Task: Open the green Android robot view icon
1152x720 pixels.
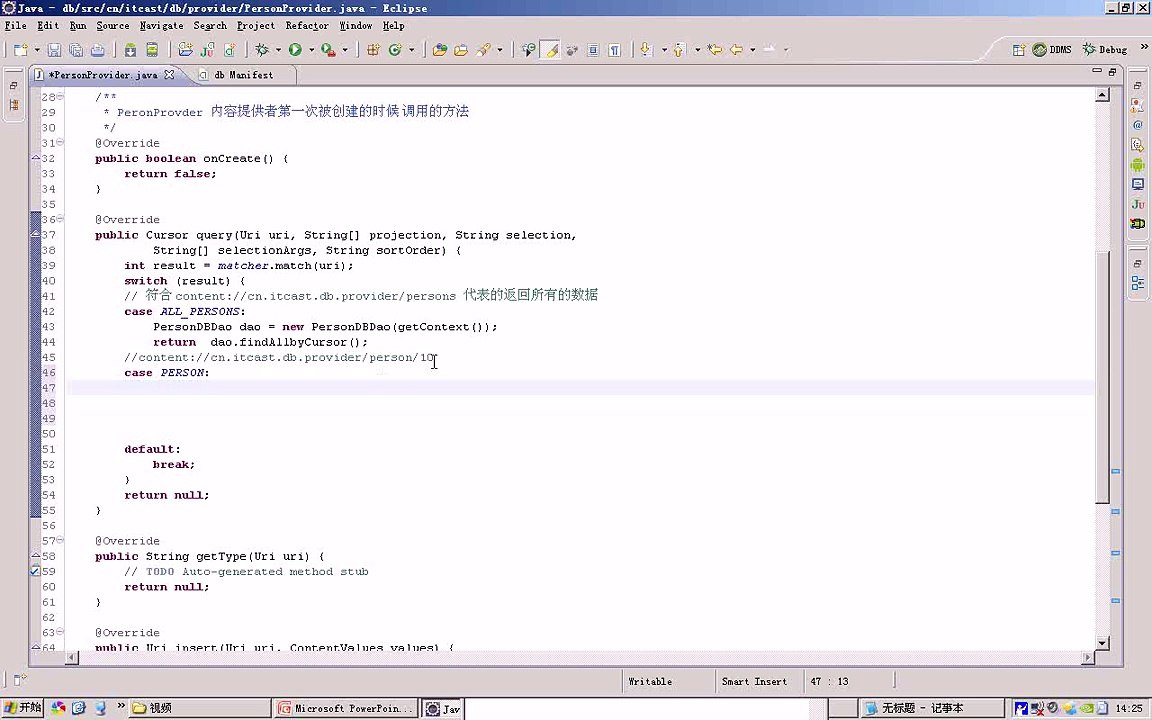Action: pos(1137,165)
